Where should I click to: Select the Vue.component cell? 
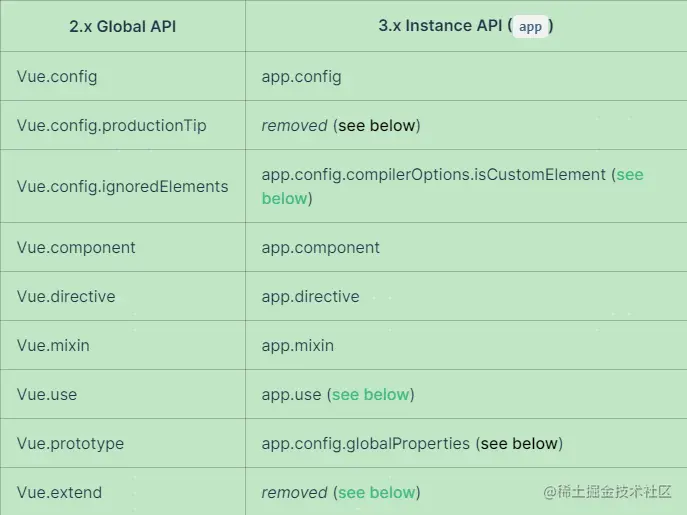coord(76,248)
